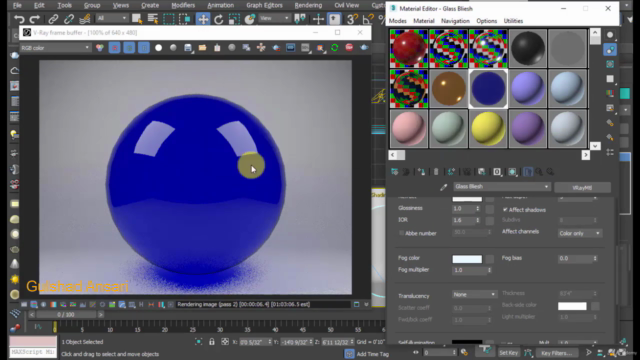Toggle monochromatic mode gray circle
Viewport: 640px width, 360px height.
click(173, 48)
